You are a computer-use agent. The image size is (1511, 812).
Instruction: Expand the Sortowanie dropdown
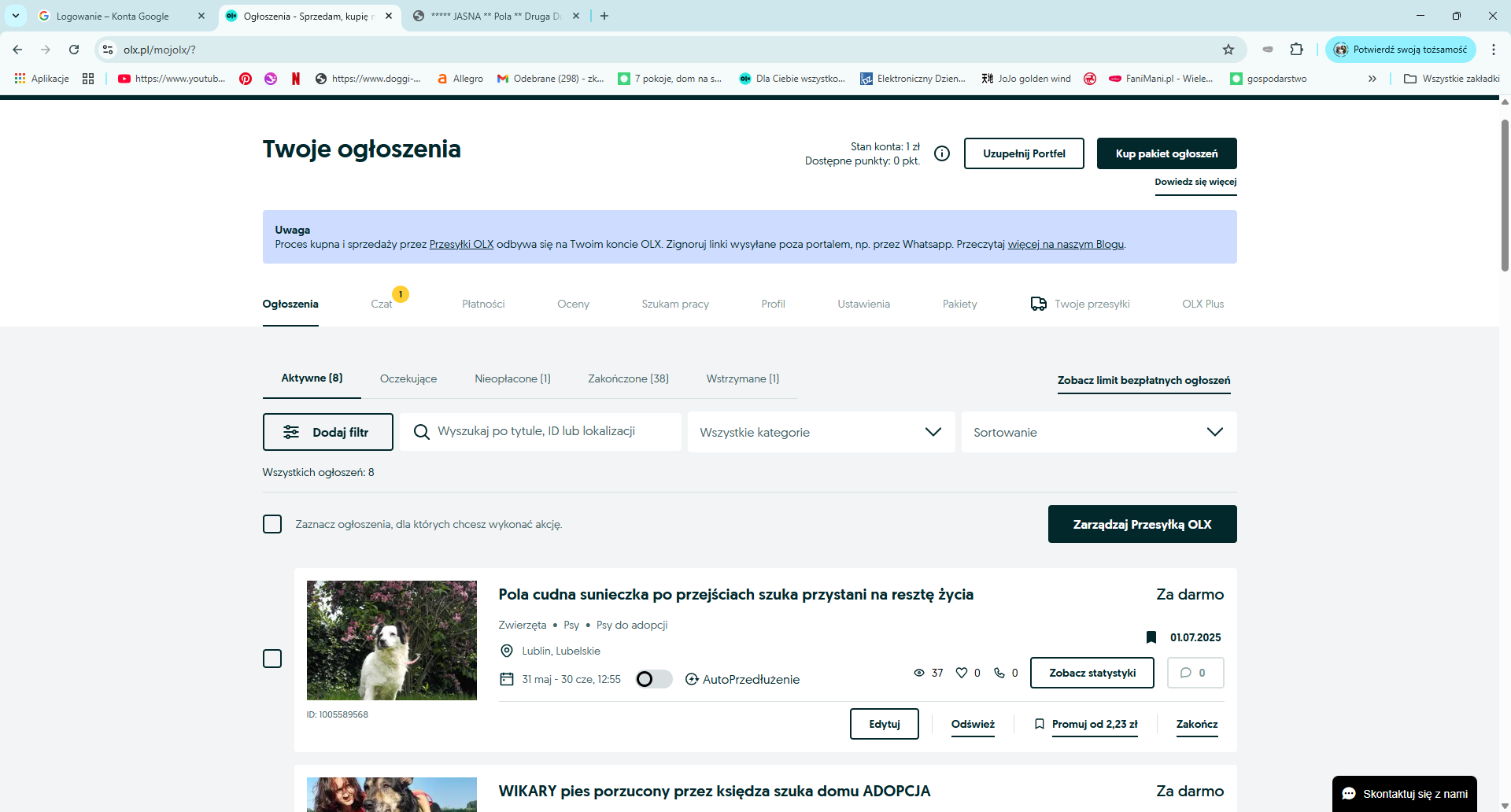pyautogui.click(x=1099, y=432)
